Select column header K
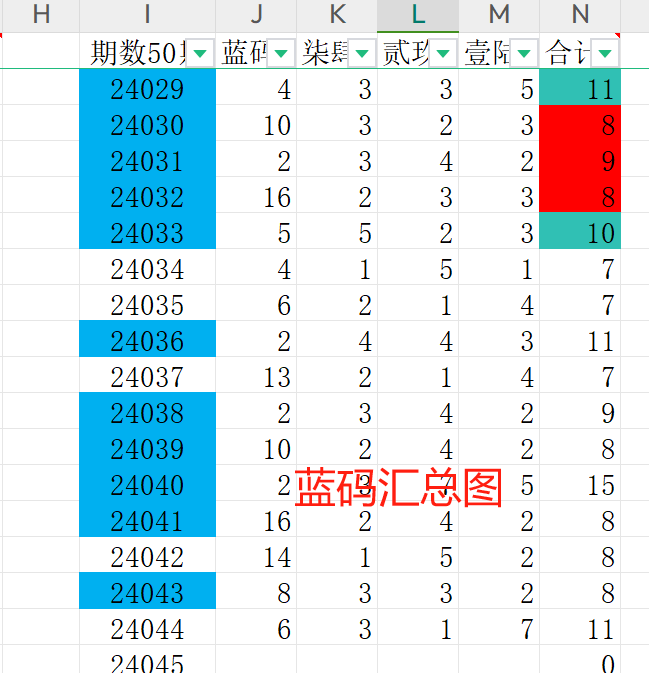Viewport: 649px width, 673px height. 337,15
